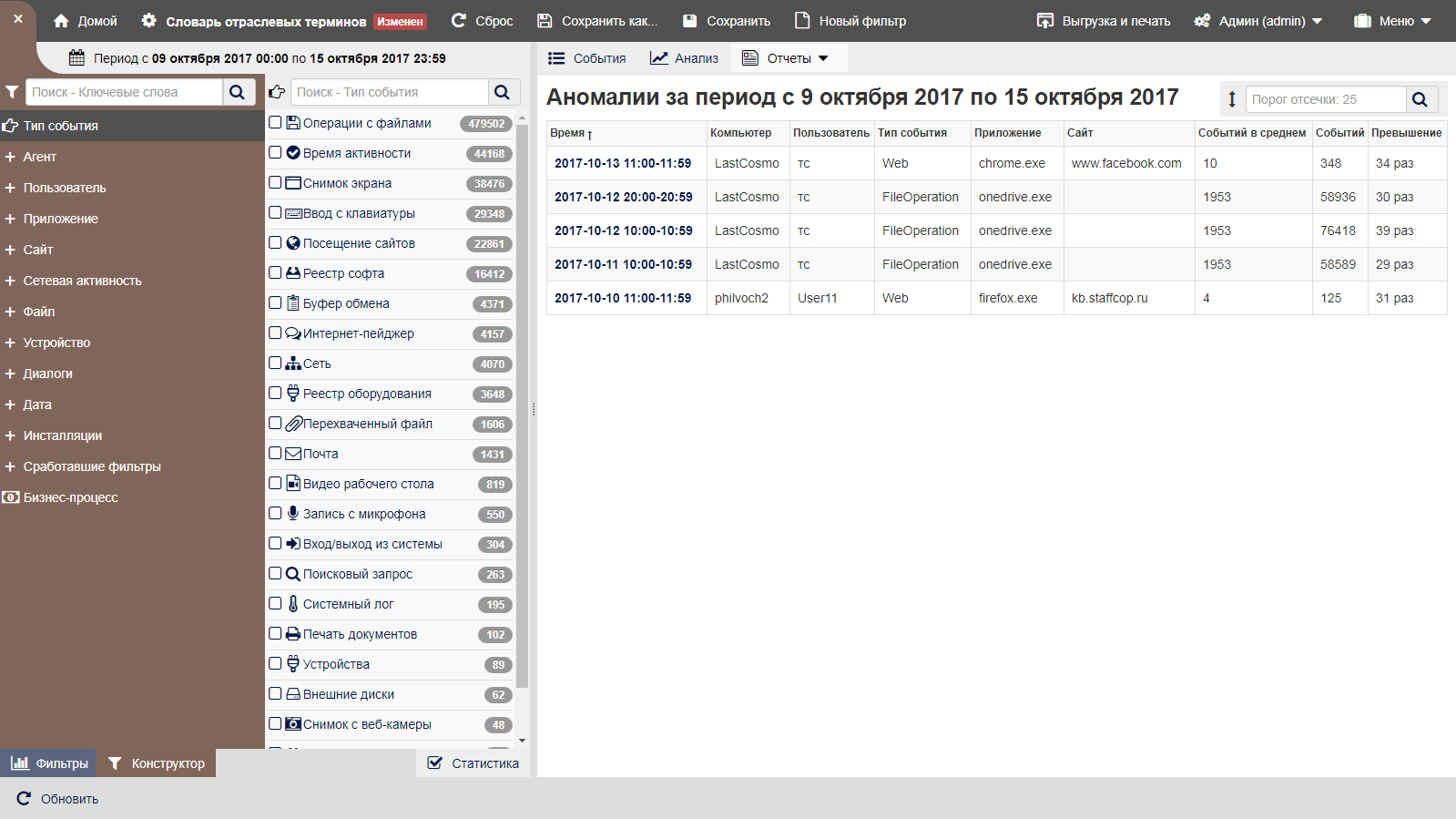Select the Буфер обмена checkbox
This screenshot has width=1456, height=819.
tap(275, 302)
